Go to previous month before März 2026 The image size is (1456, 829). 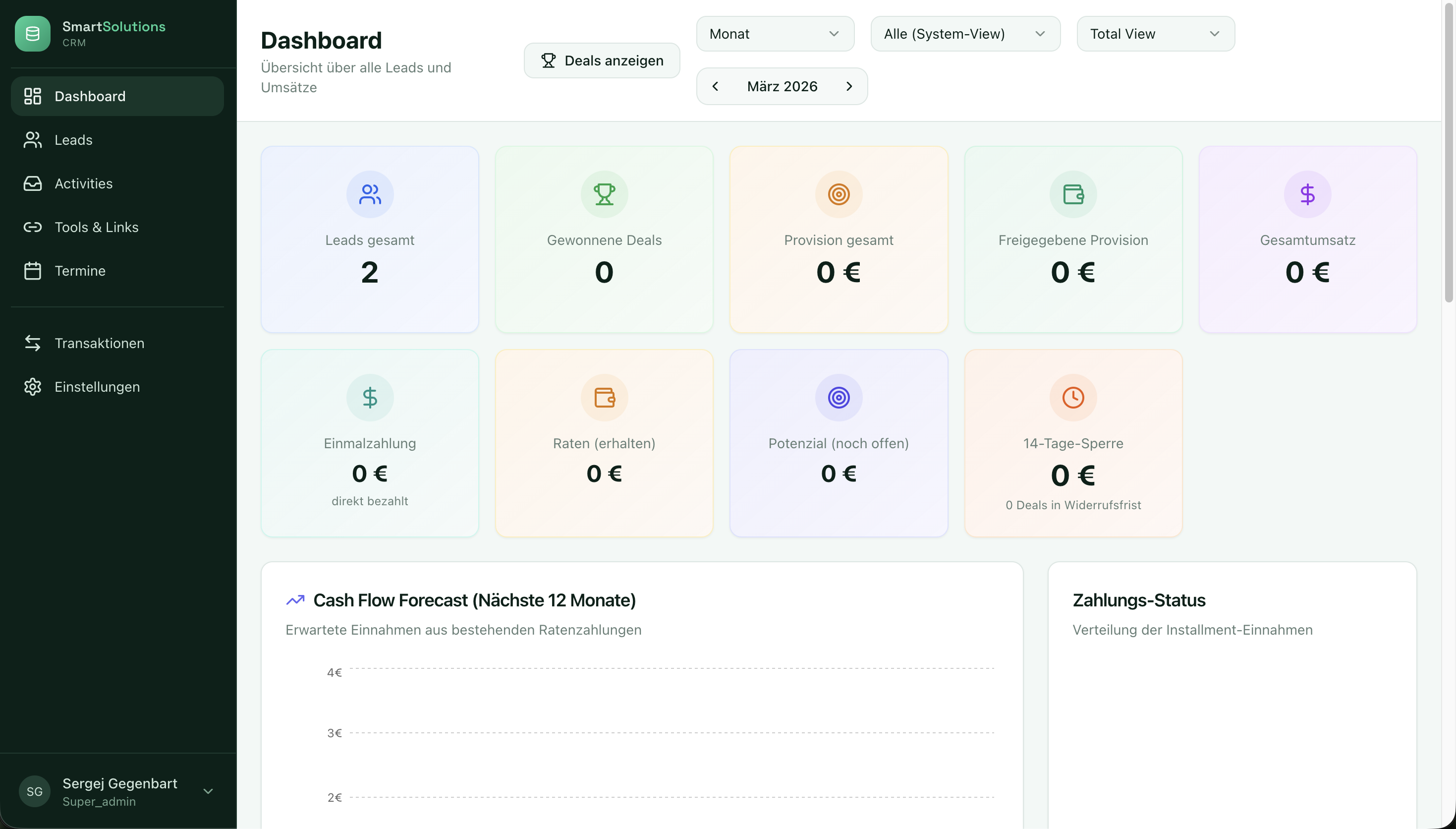715,86
